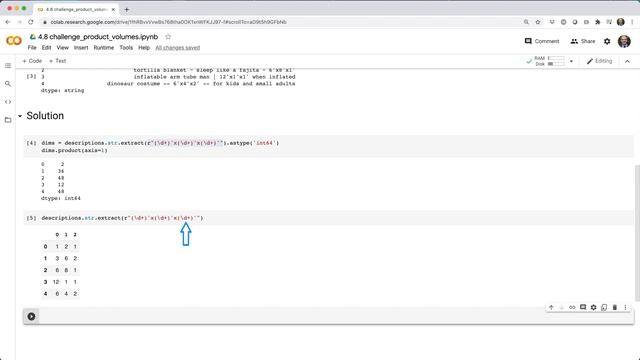Image resolution: width=640 pixels, height=360 pixels.
Task: Click the browser address bar URL
Action: tap(168, 22)
